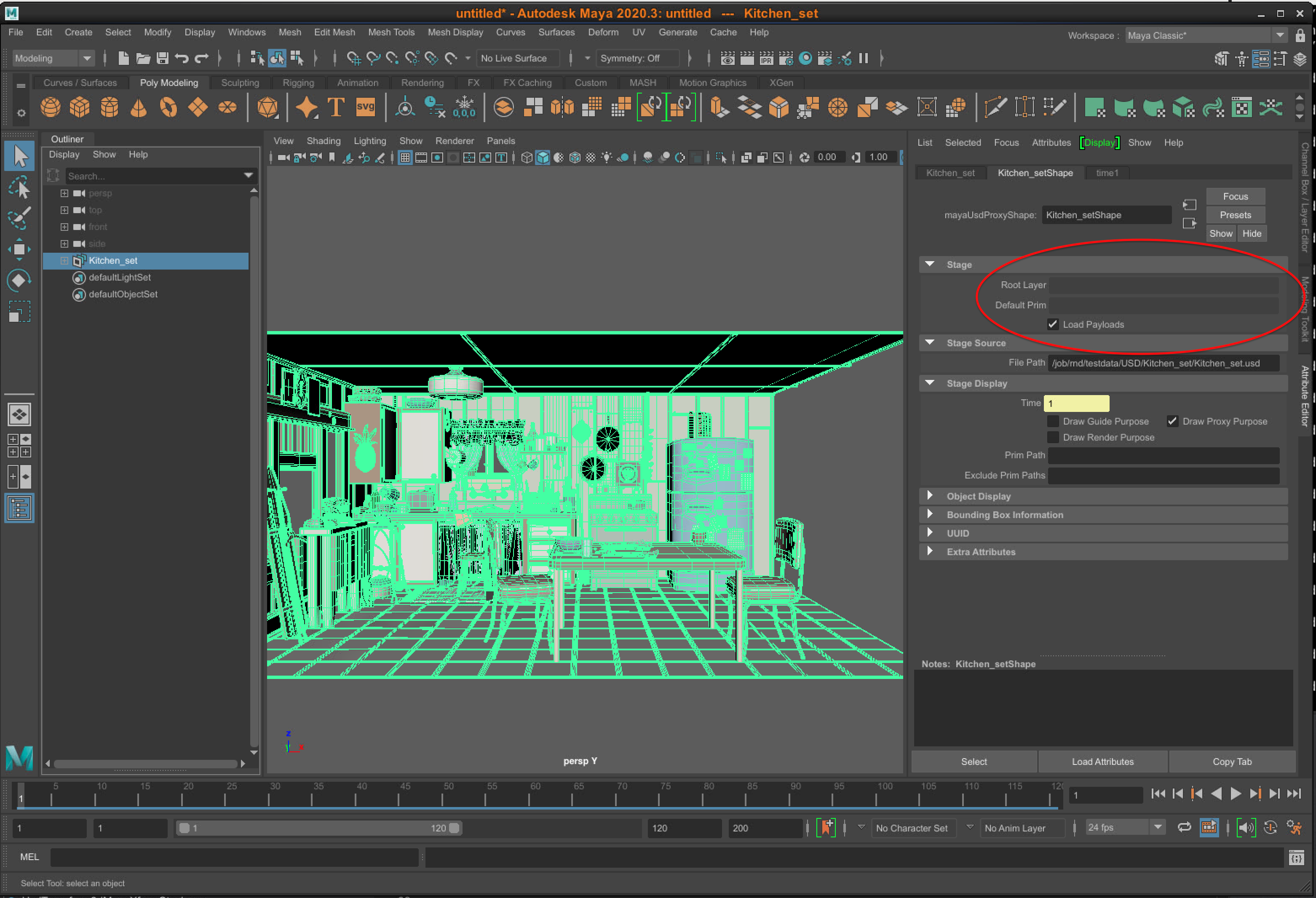
Task: Expand the Object Display section
Action: pos(931,496)
